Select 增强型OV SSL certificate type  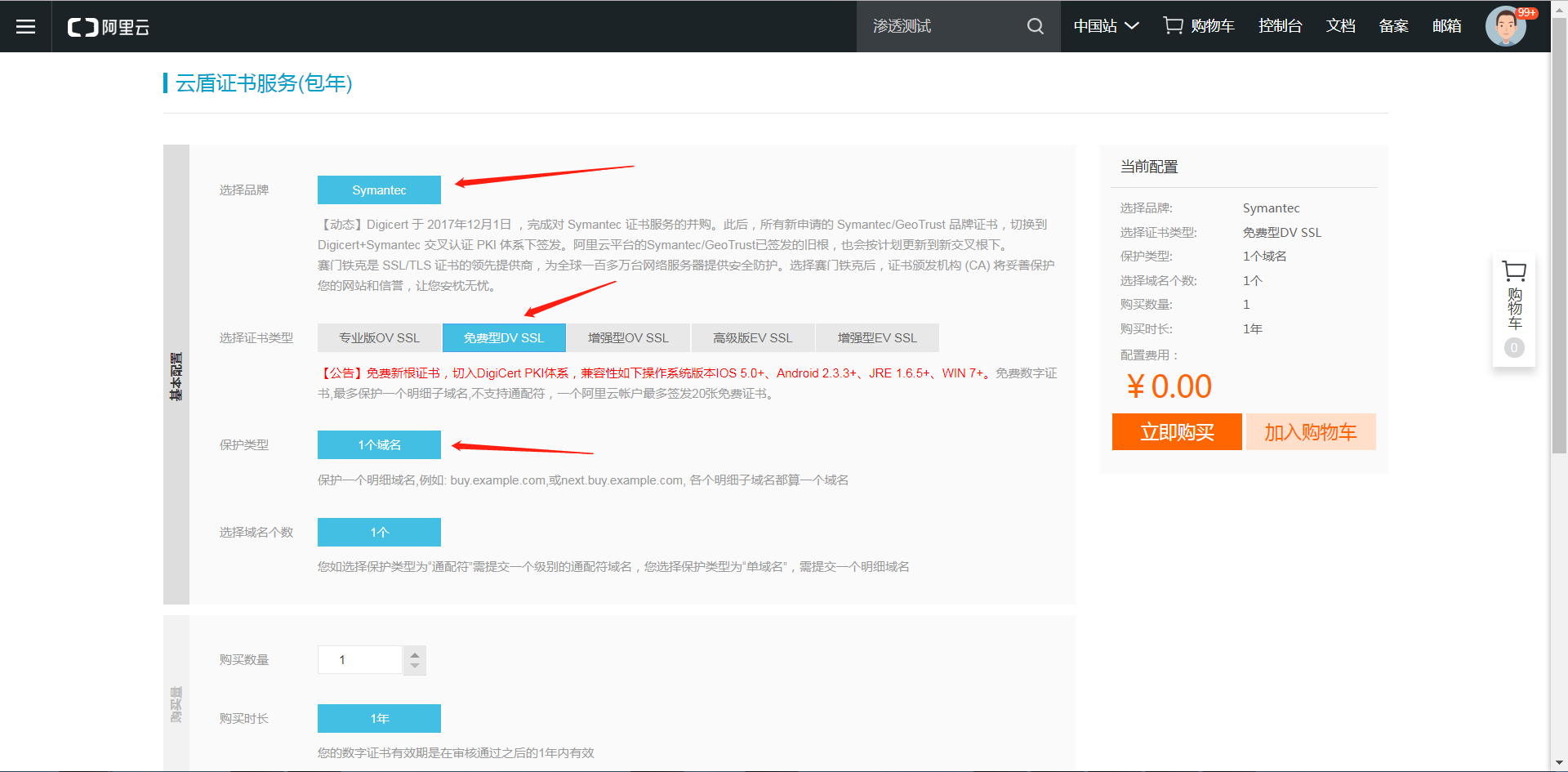click(x=628, y=337)
